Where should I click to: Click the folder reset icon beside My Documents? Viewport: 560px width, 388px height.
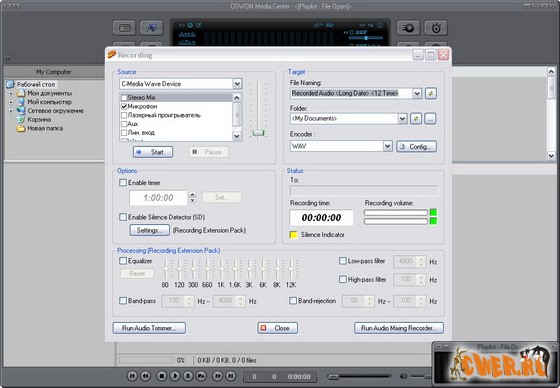click(416, 119)
